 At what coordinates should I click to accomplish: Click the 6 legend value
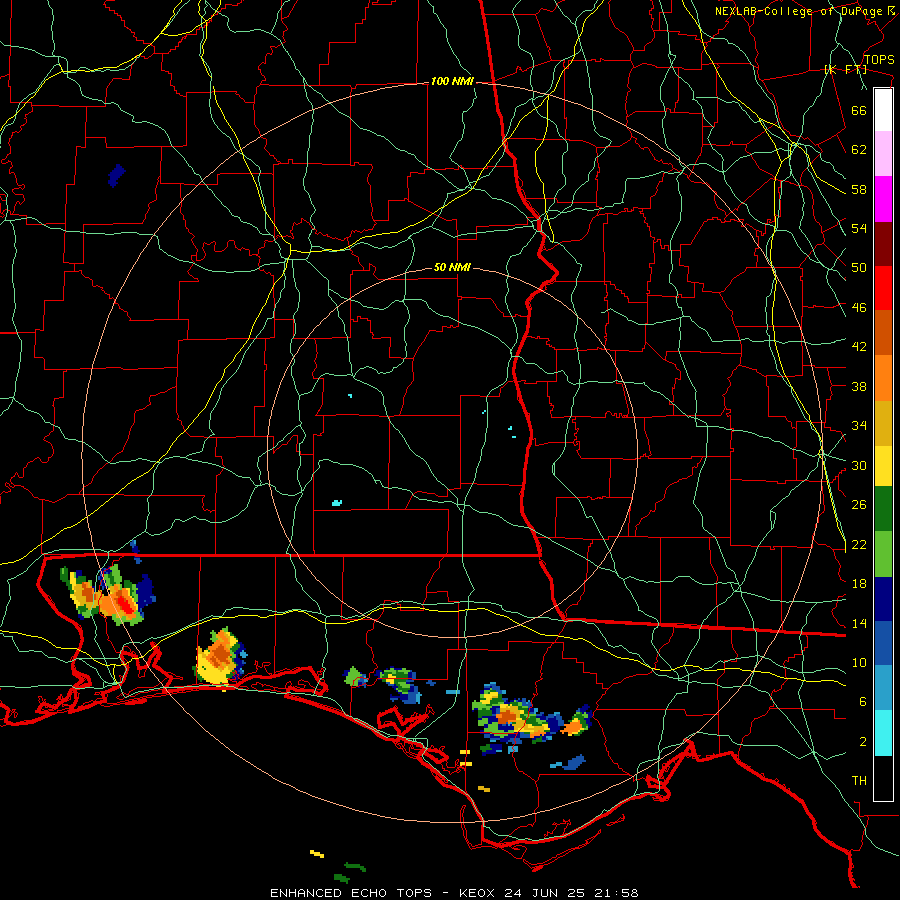[862, 702]
